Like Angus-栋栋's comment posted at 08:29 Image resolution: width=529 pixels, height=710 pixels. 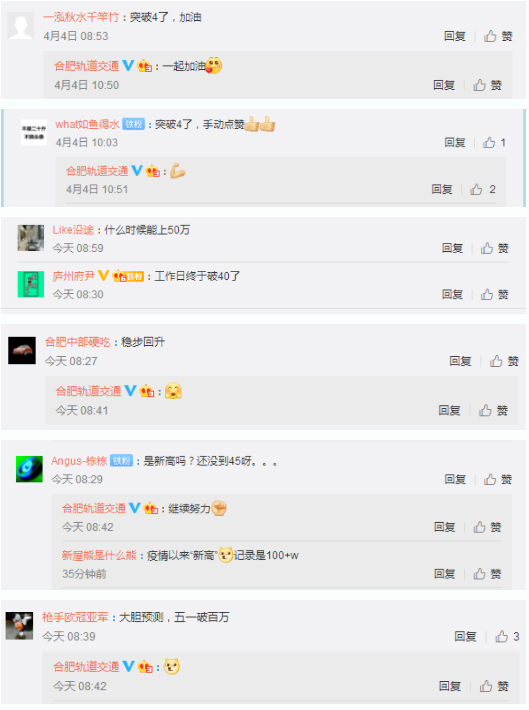498,480
